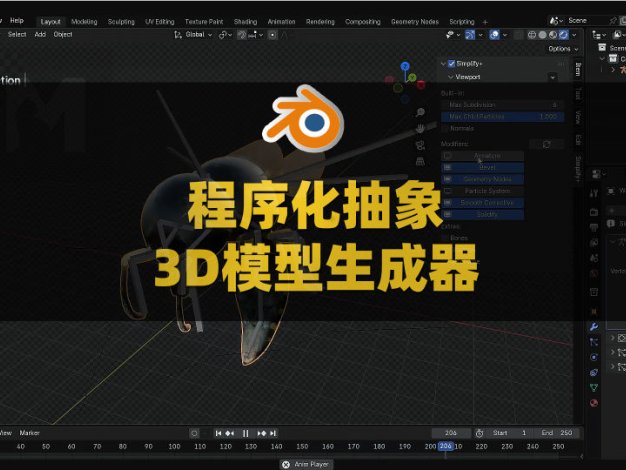Switch to Modeling workspace tab
Viewport: 626px width, 470px height.
click(84, 22)
